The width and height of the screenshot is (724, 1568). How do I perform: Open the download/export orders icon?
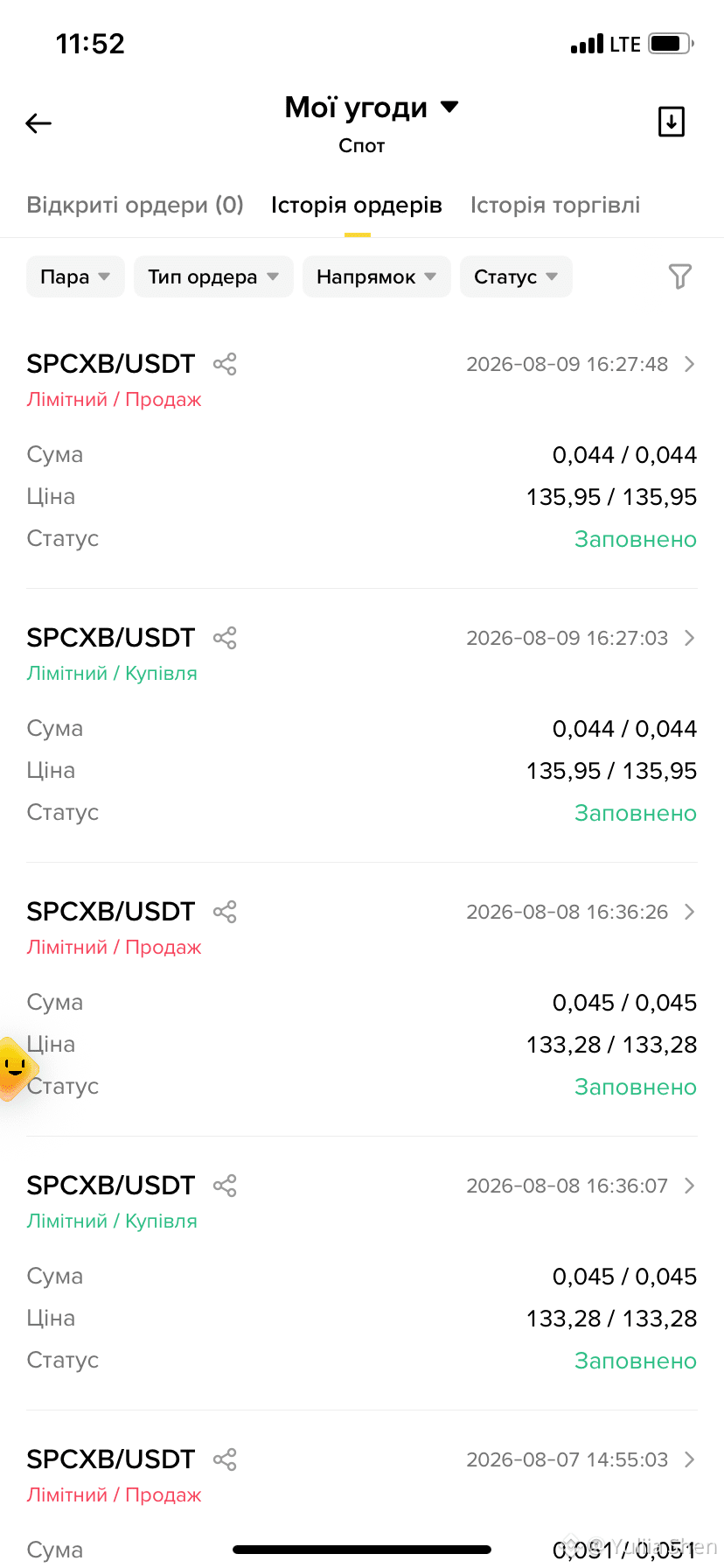tap(672, 122)
